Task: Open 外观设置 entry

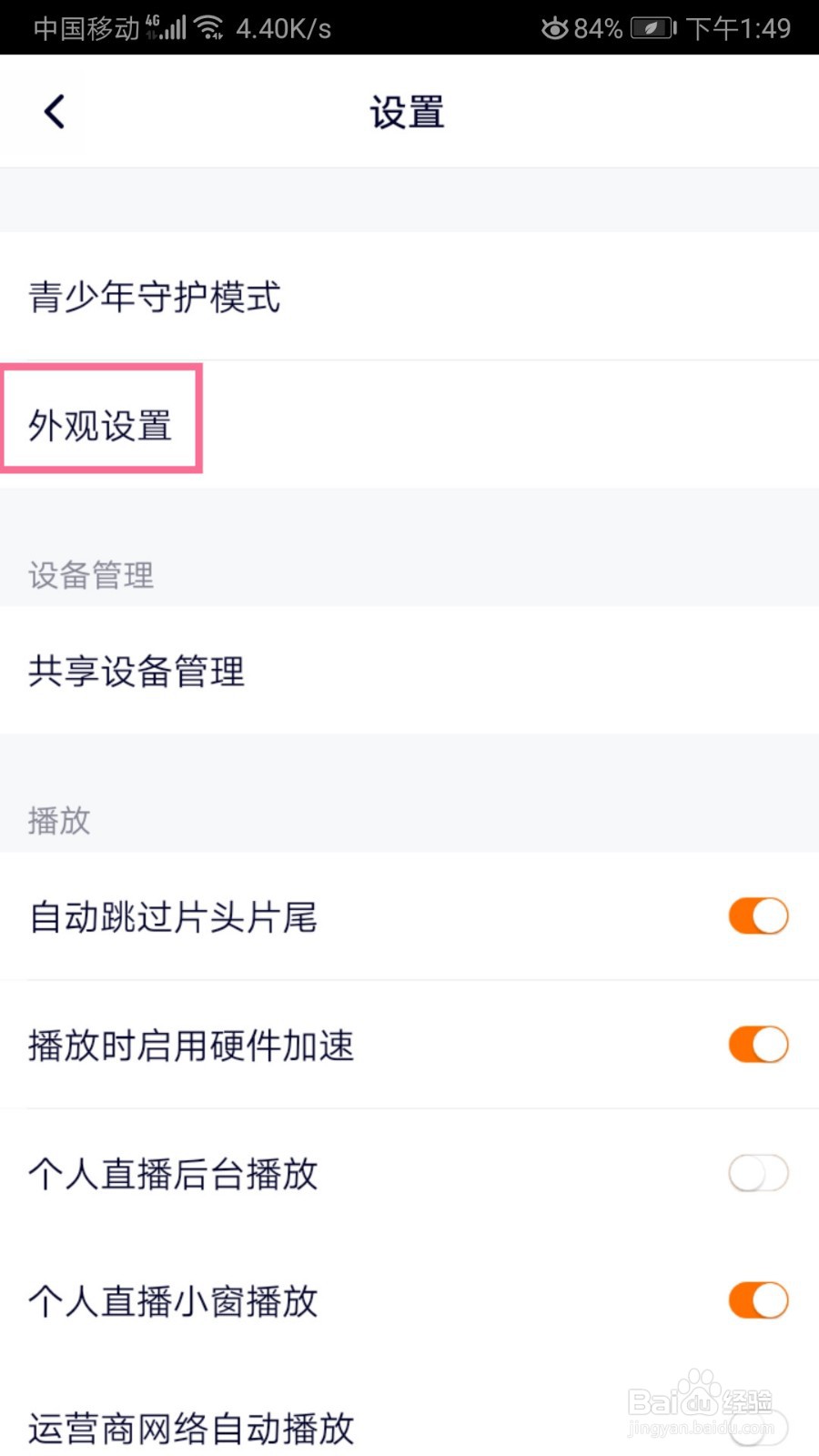Action: coord(101,425)
